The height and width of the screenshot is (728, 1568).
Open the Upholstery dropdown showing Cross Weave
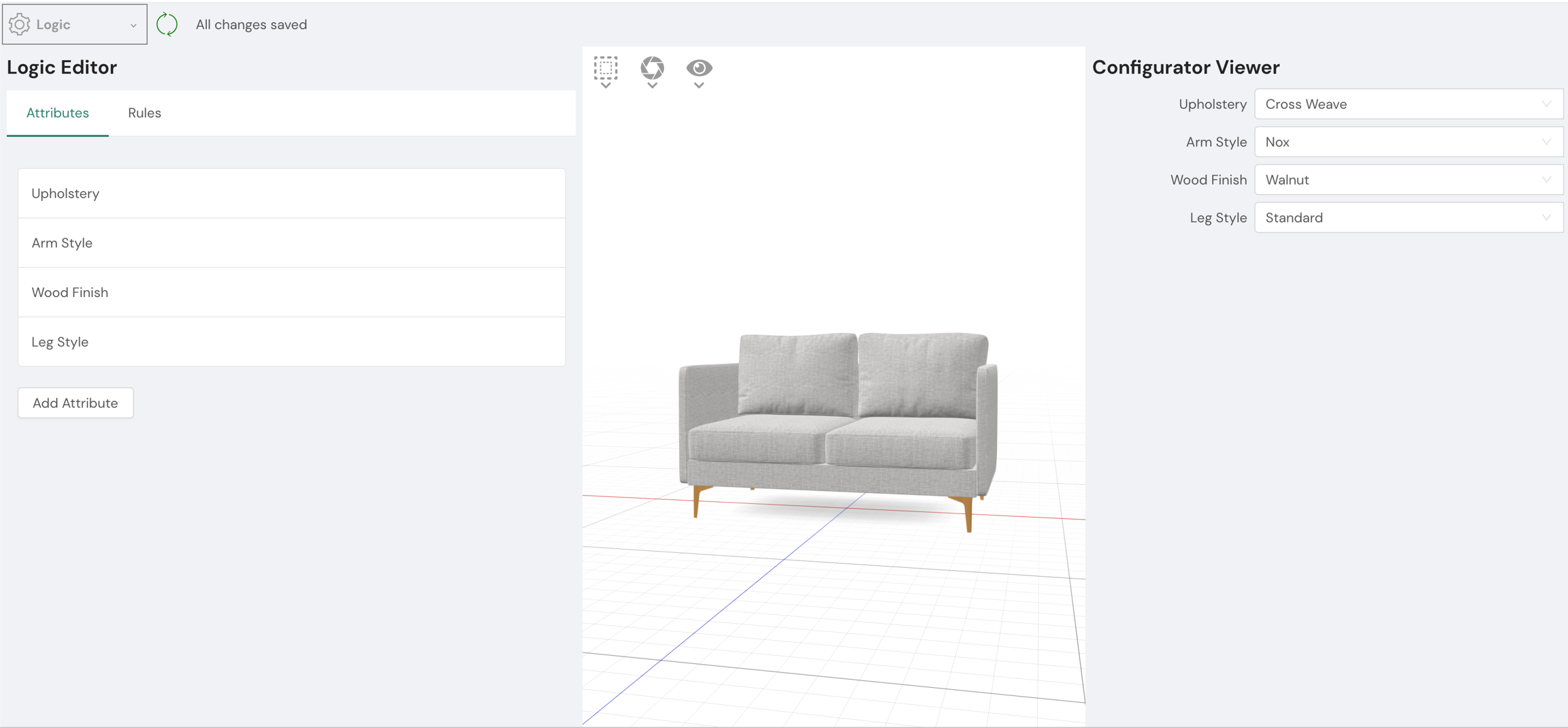pos(1408,104)
